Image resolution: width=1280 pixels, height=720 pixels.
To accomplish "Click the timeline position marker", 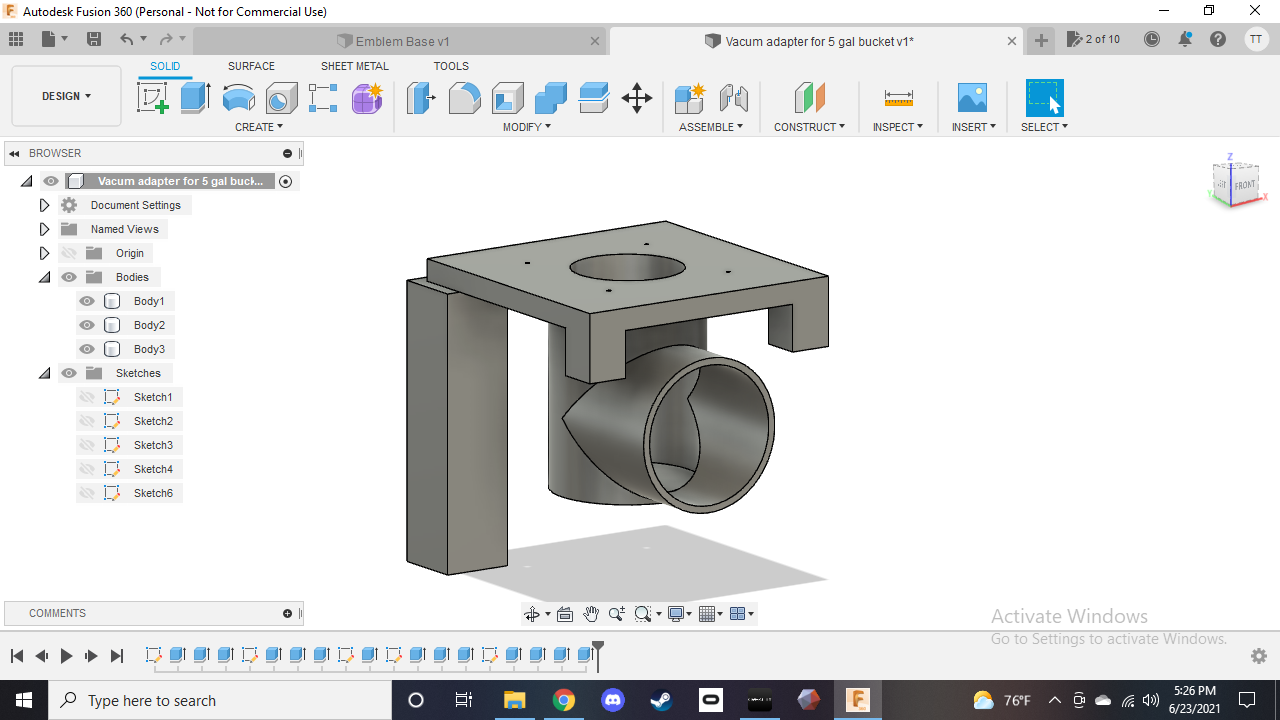I will pos(598,654).
